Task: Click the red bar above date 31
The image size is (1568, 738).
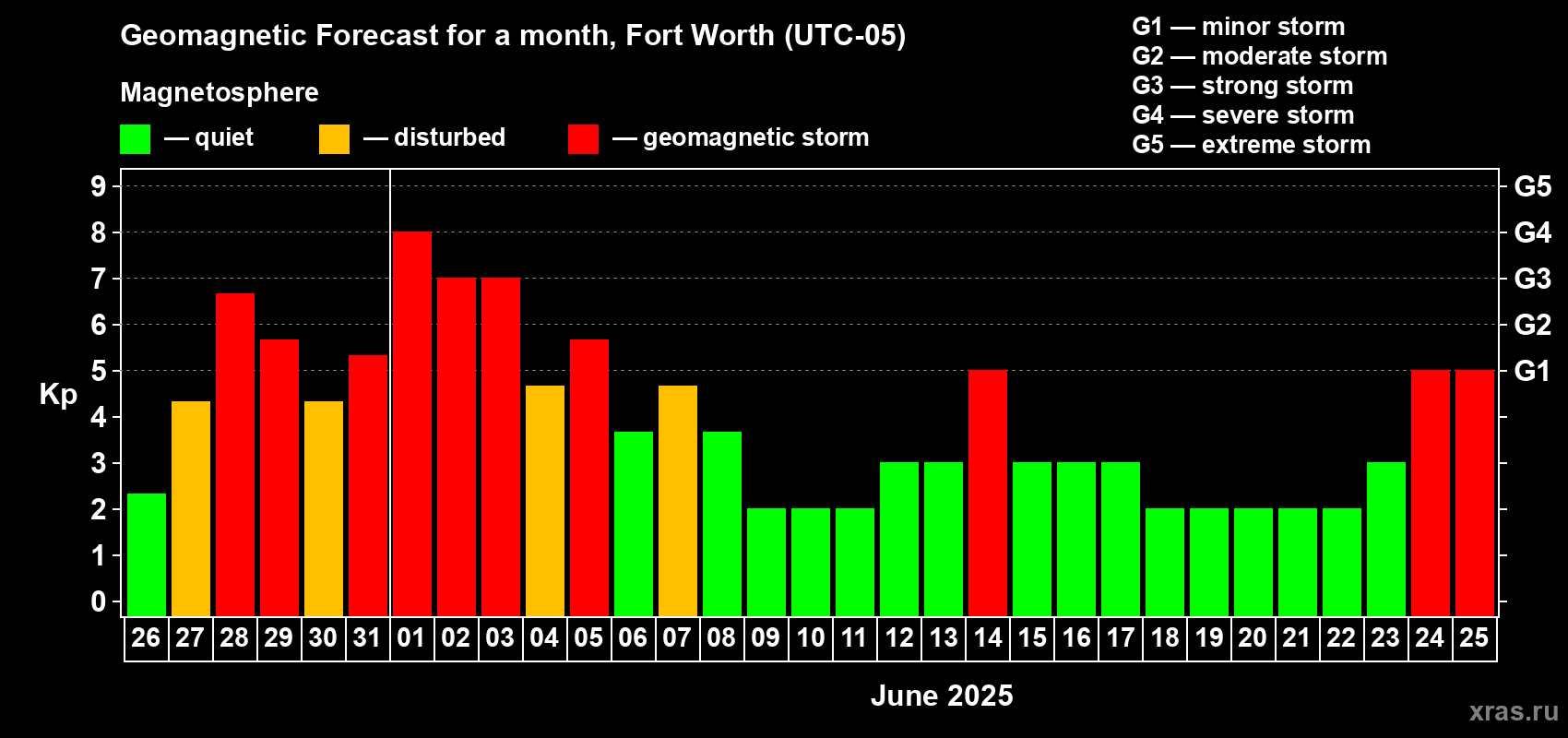Action: click(x=368, y=485)
